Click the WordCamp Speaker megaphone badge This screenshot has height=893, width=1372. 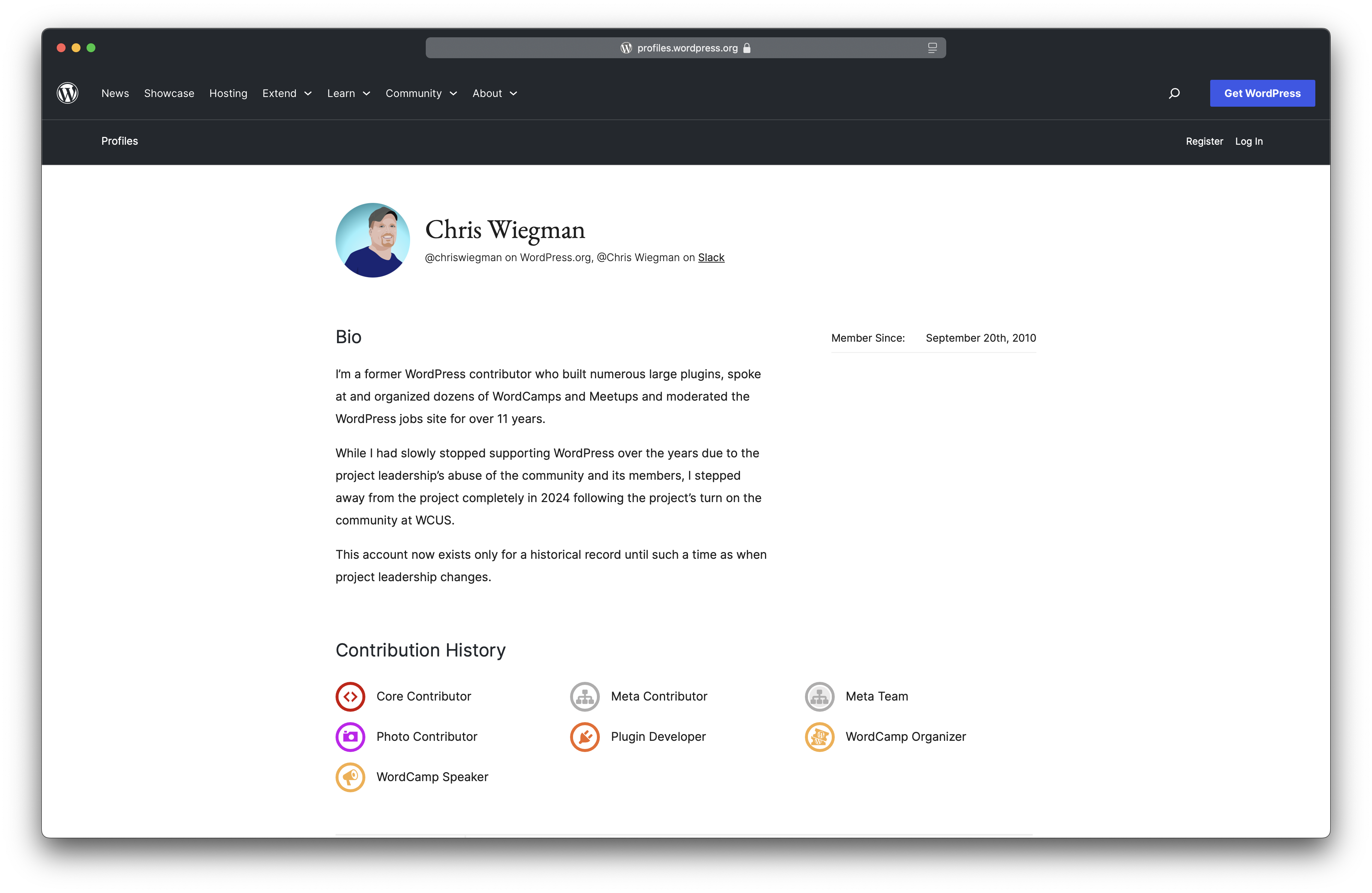[x=350, y=777]
